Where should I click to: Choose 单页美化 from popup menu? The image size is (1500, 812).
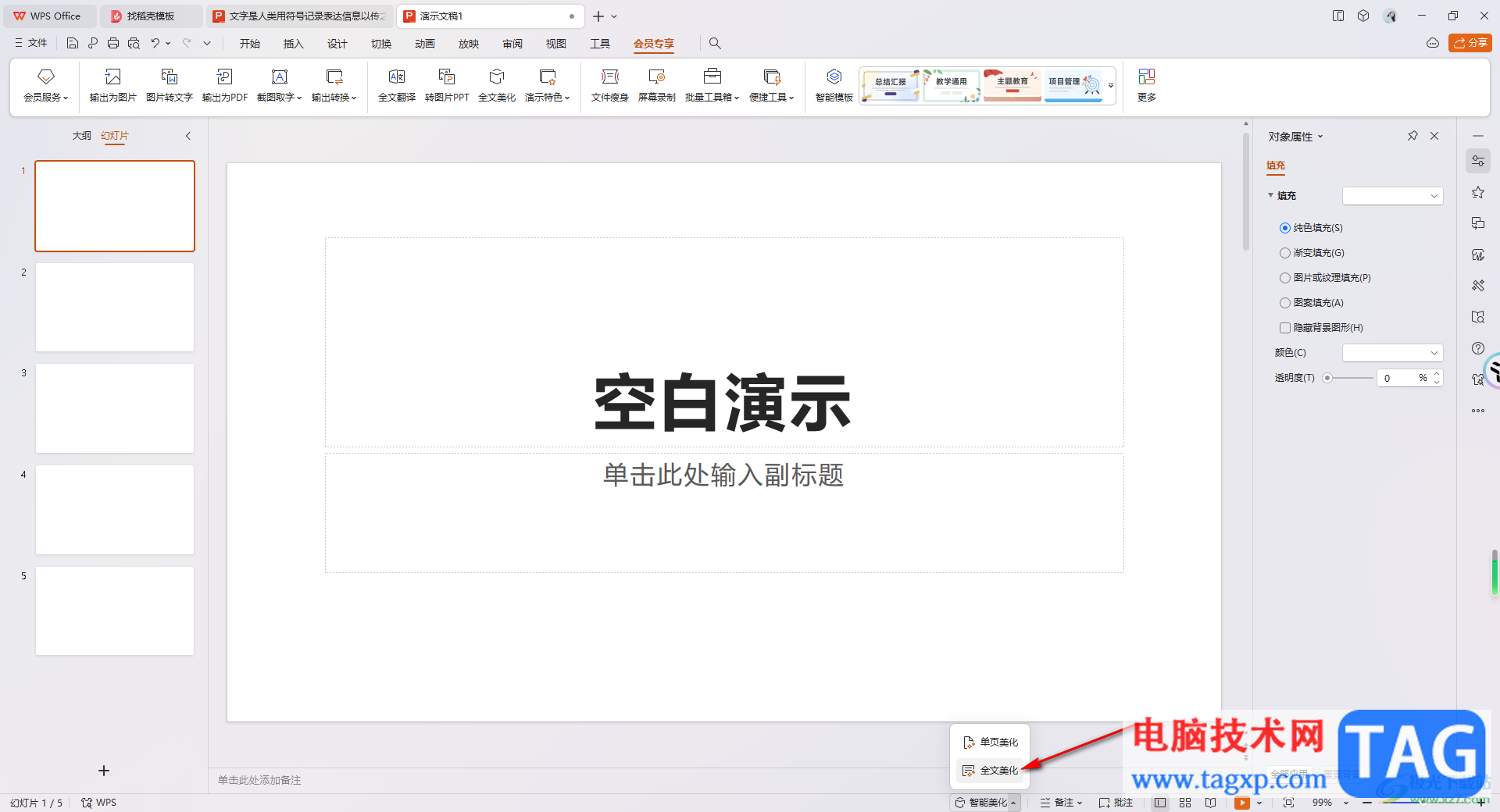coord(990,743)
